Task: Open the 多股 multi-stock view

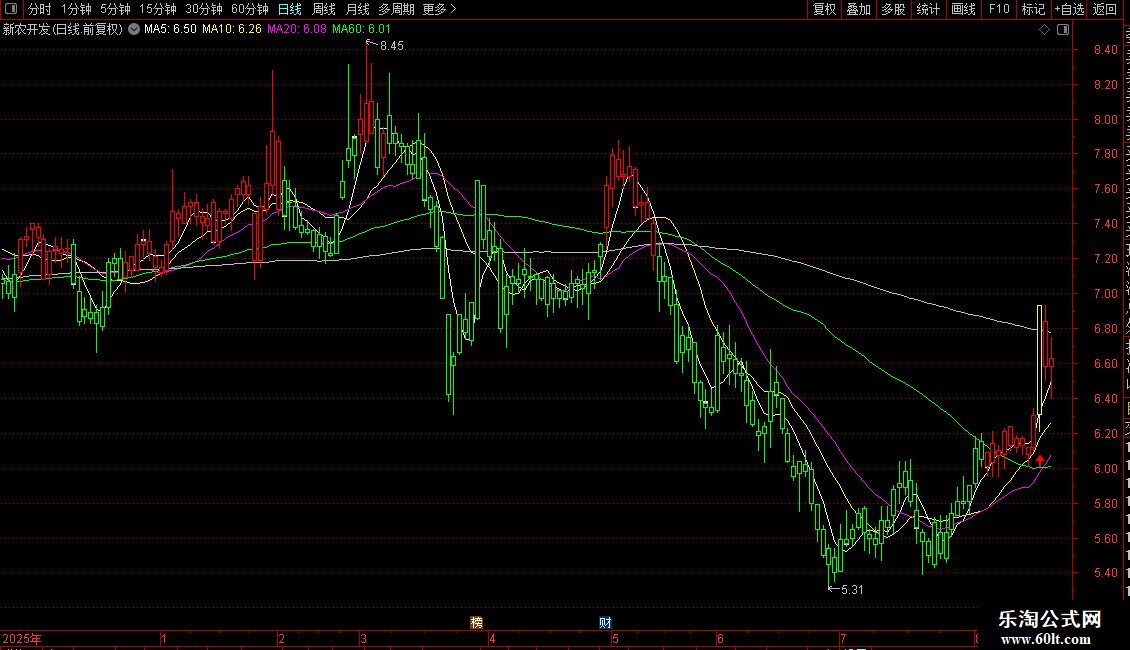Action: point(894,9)
